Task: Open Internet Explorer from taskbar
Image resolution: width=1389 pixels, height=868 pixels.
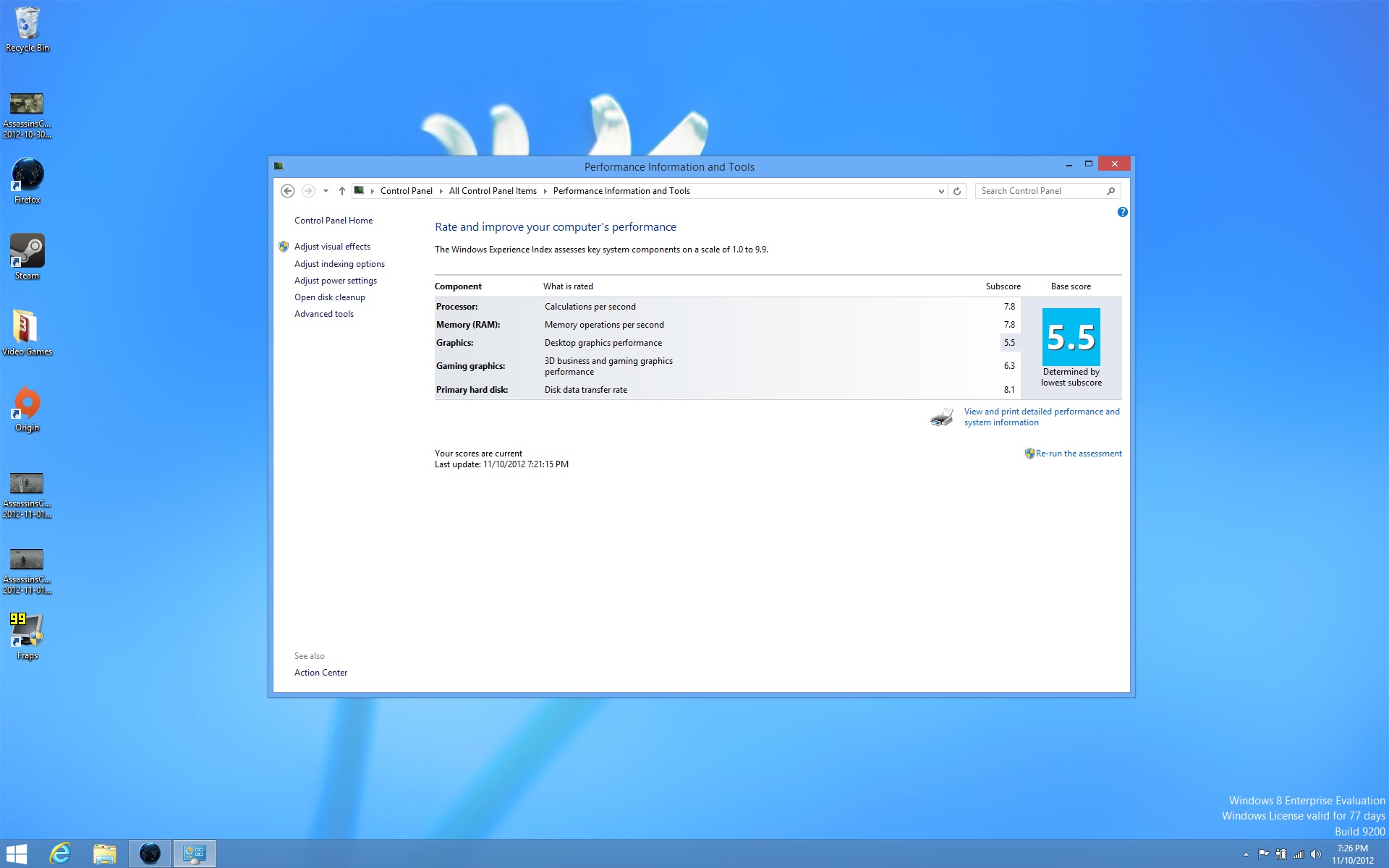Action: tap(60, 854)
